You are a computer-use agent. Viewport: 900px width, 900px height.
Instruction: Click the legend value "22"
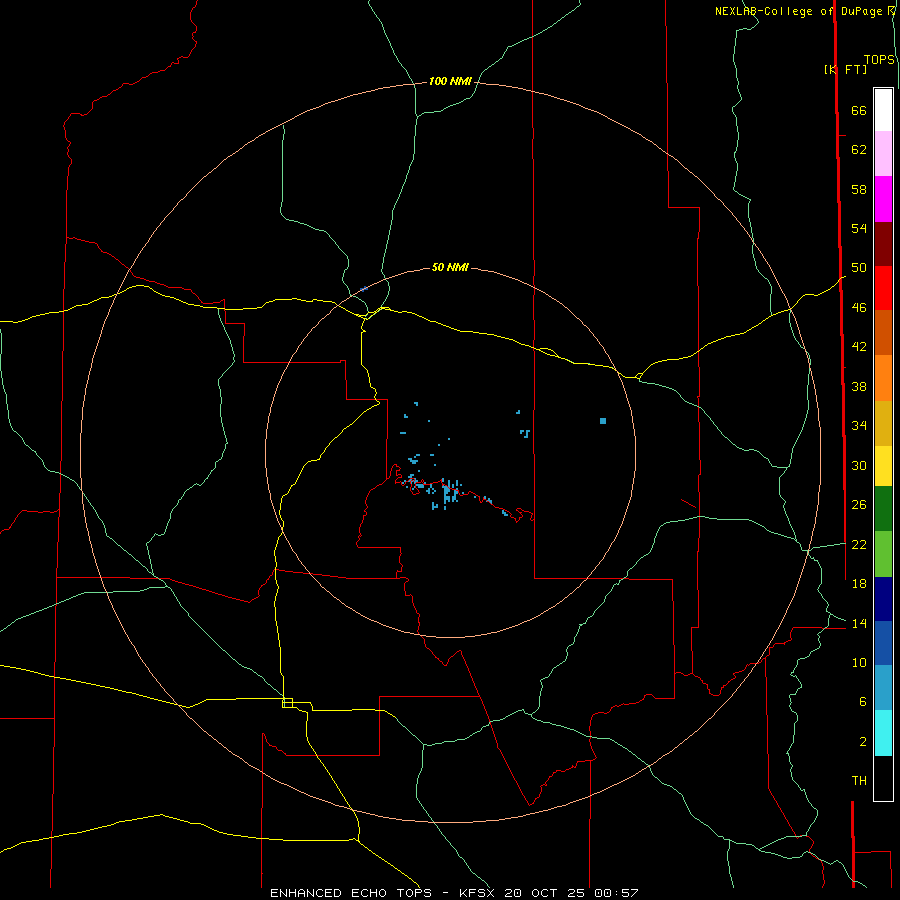coord(859,545)
